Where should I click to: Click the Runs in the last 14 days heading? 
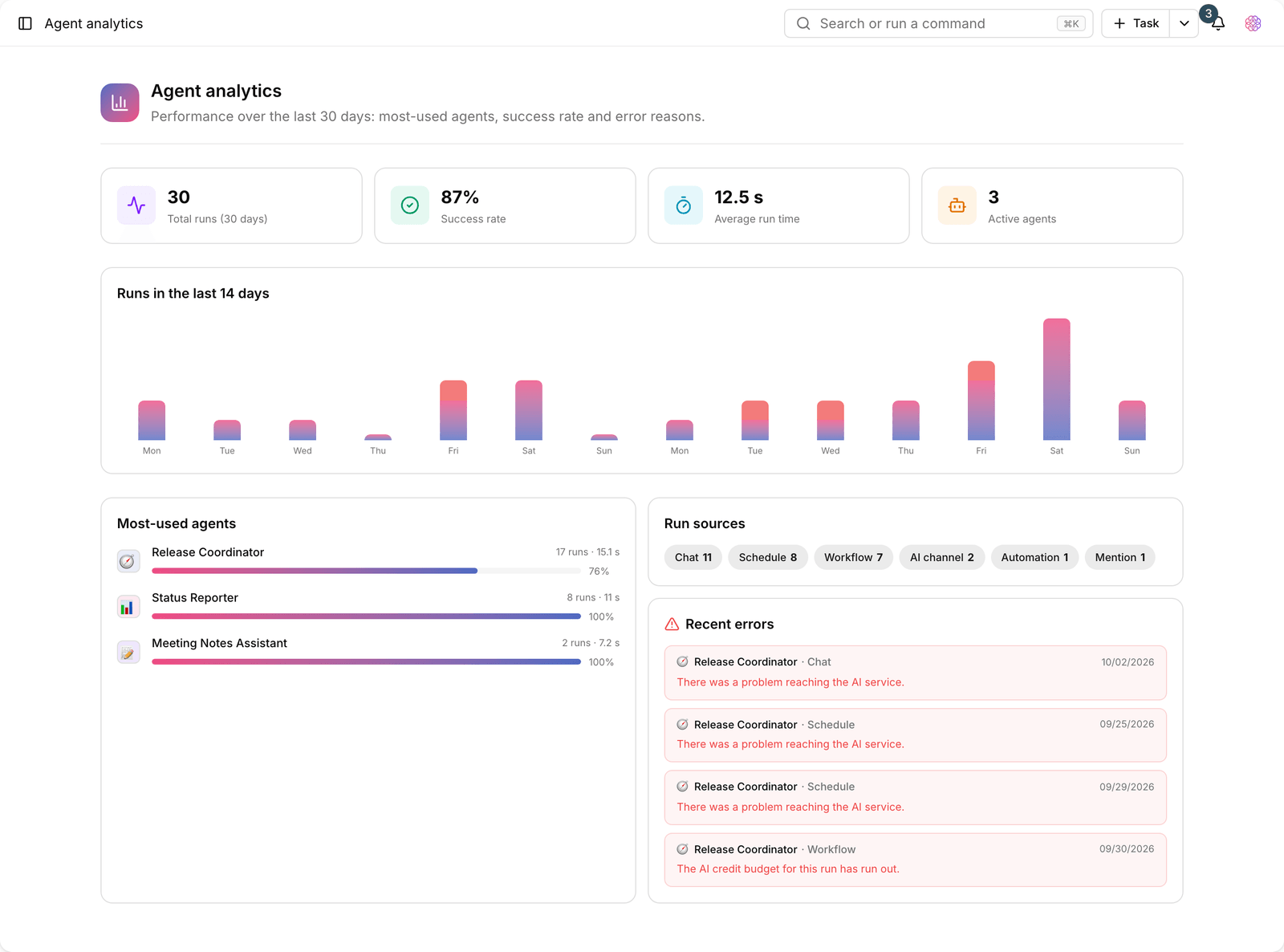193,294
